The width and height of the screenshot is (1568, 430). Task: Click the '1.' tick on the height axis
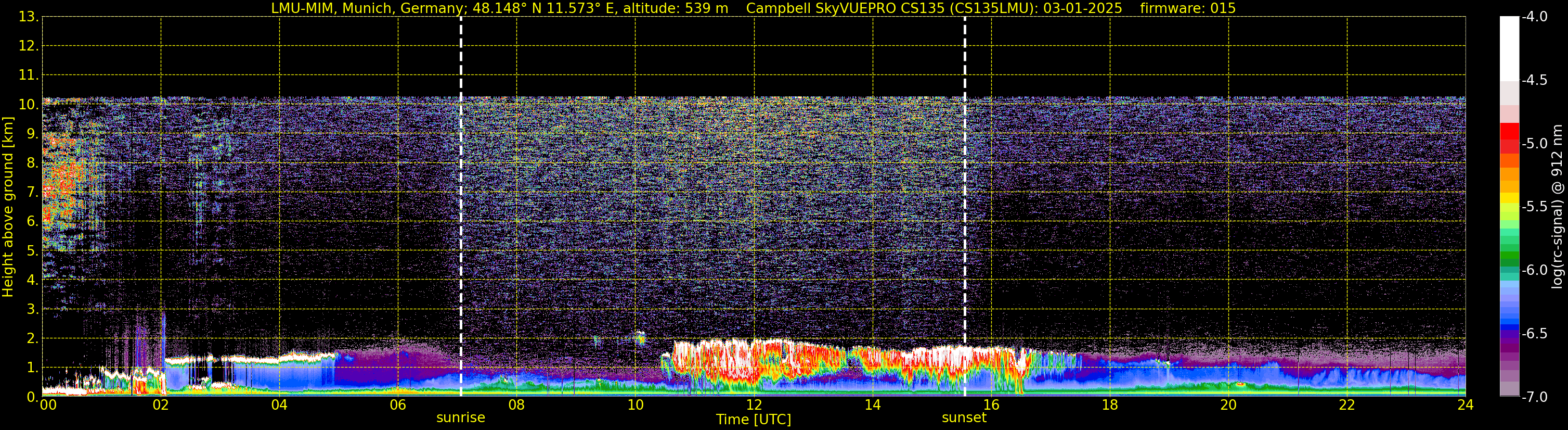coord(32,368)
